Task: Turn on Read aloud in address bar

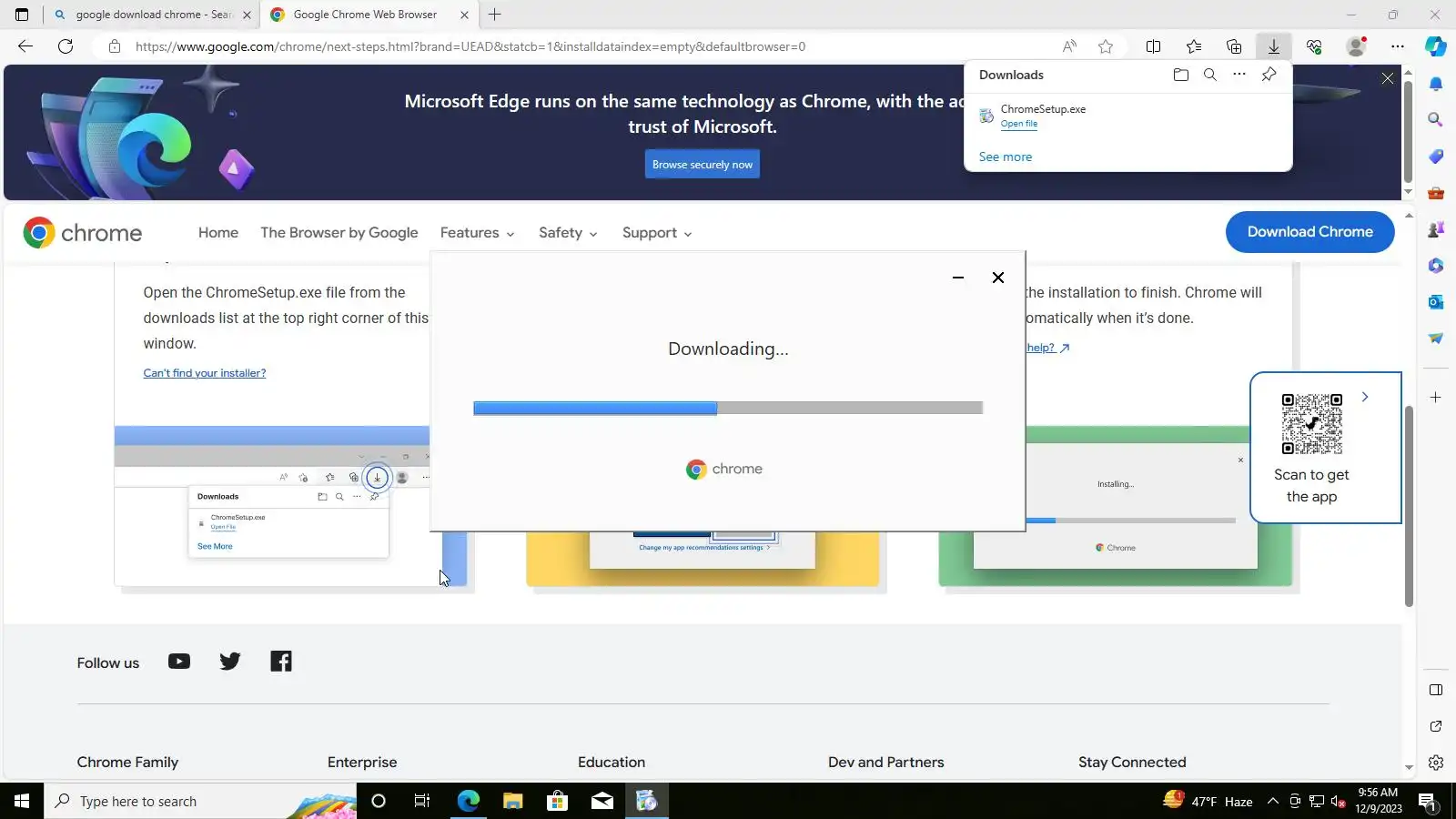Action: [1069, 46]
